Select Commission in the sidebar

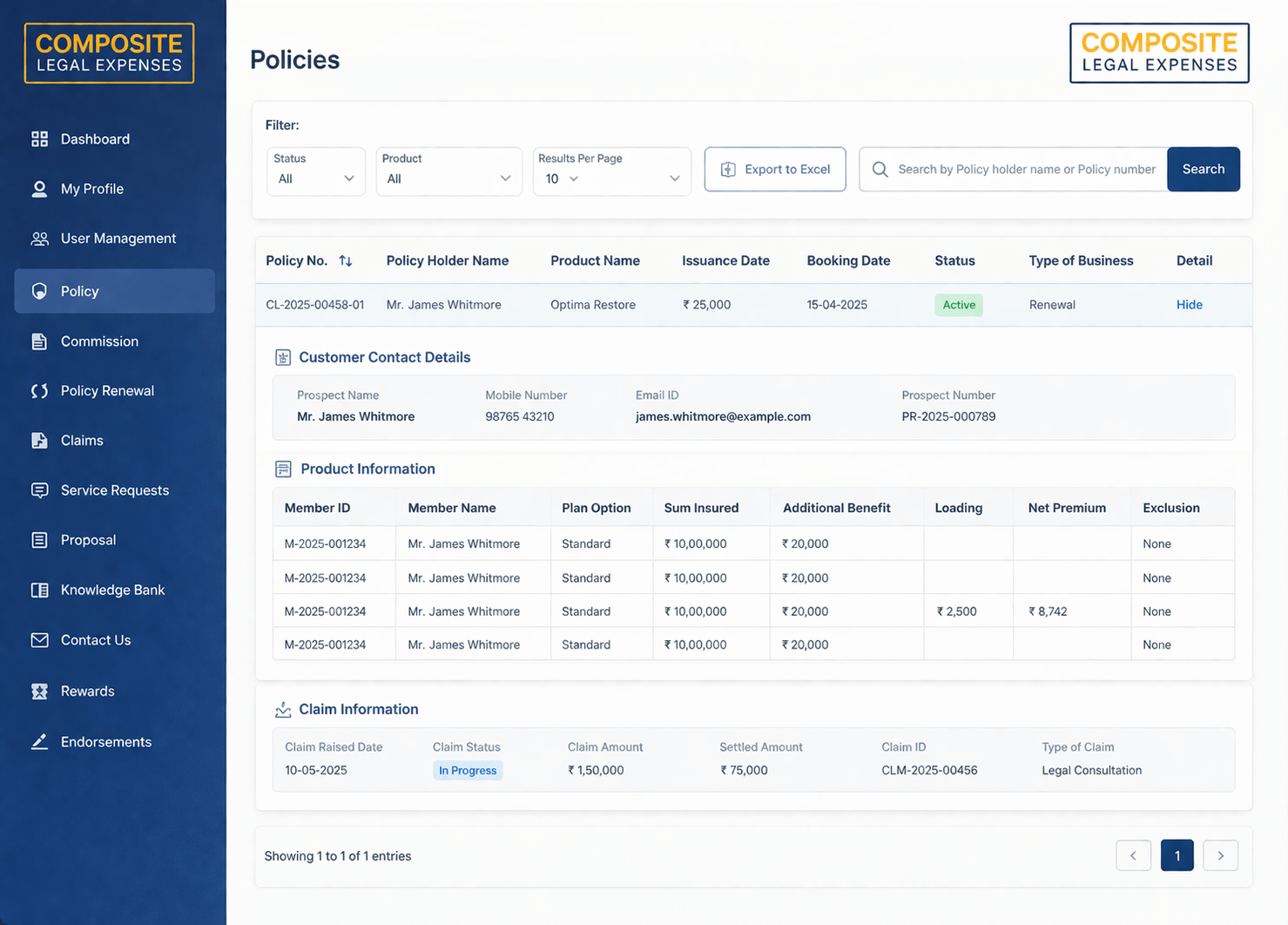coord(99,341)
